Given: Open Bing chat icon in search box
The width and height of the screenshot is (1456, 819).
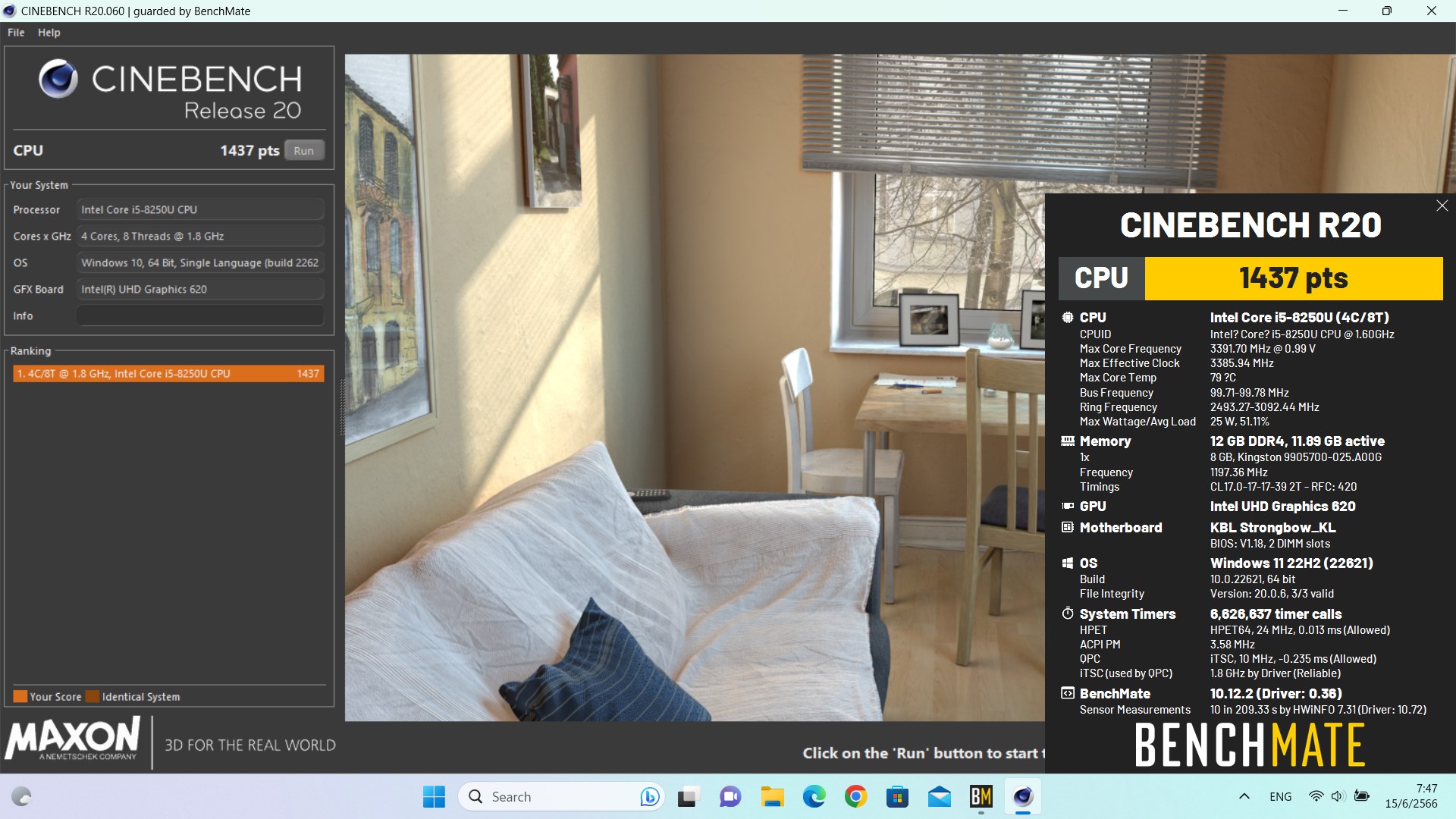Looking at the screenshot, I should (x=649, y=796).
